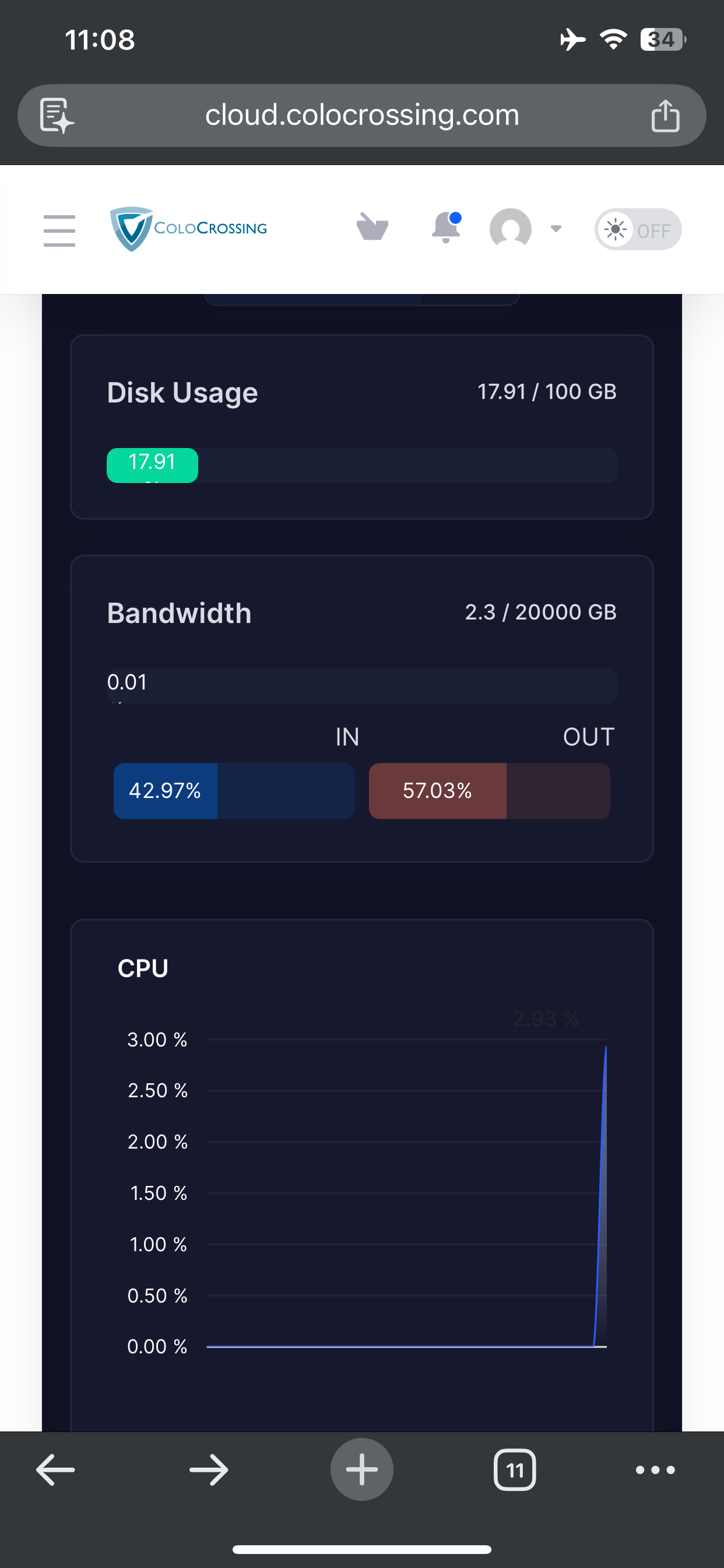Toggle the light mode OFF switch

pos(638,229)
